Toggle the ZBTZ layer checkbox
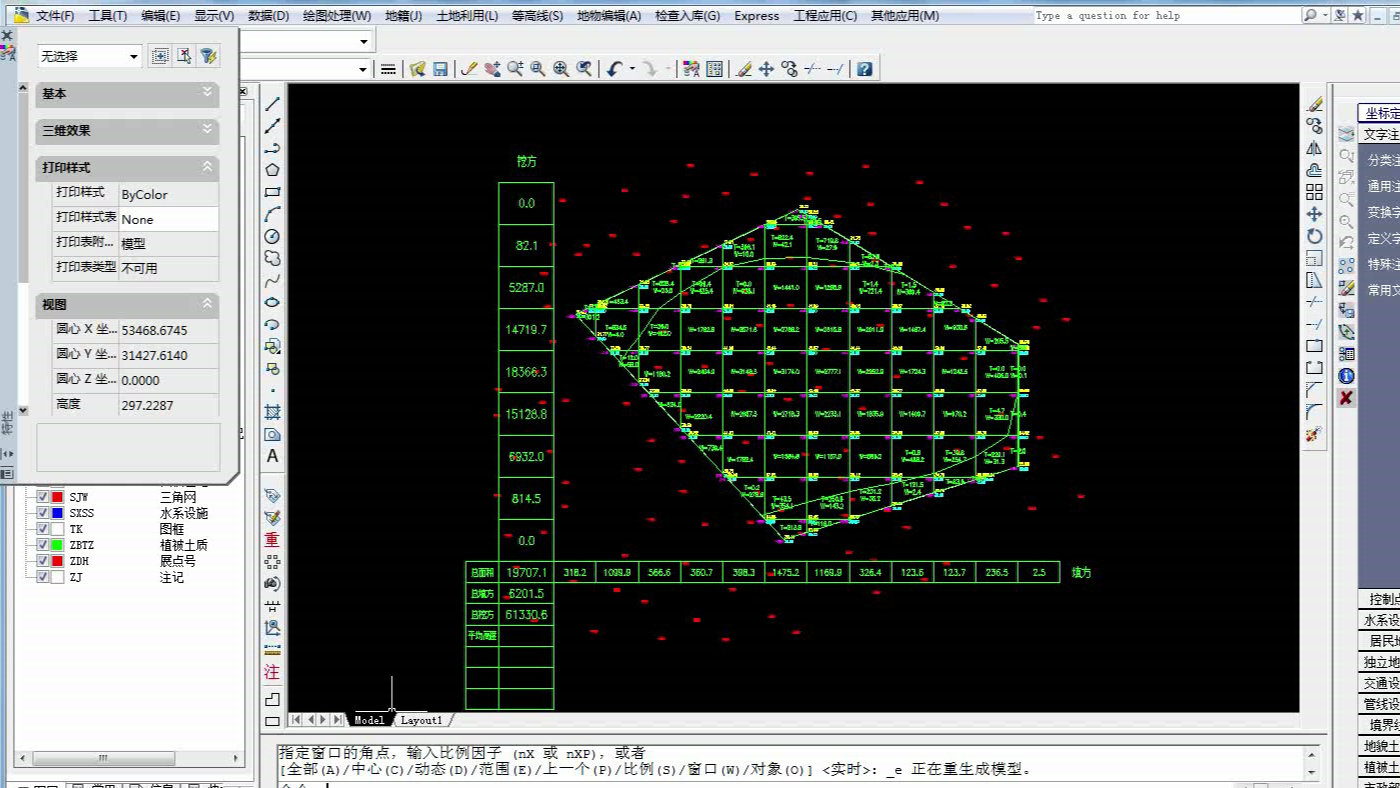 click(42, 545)
